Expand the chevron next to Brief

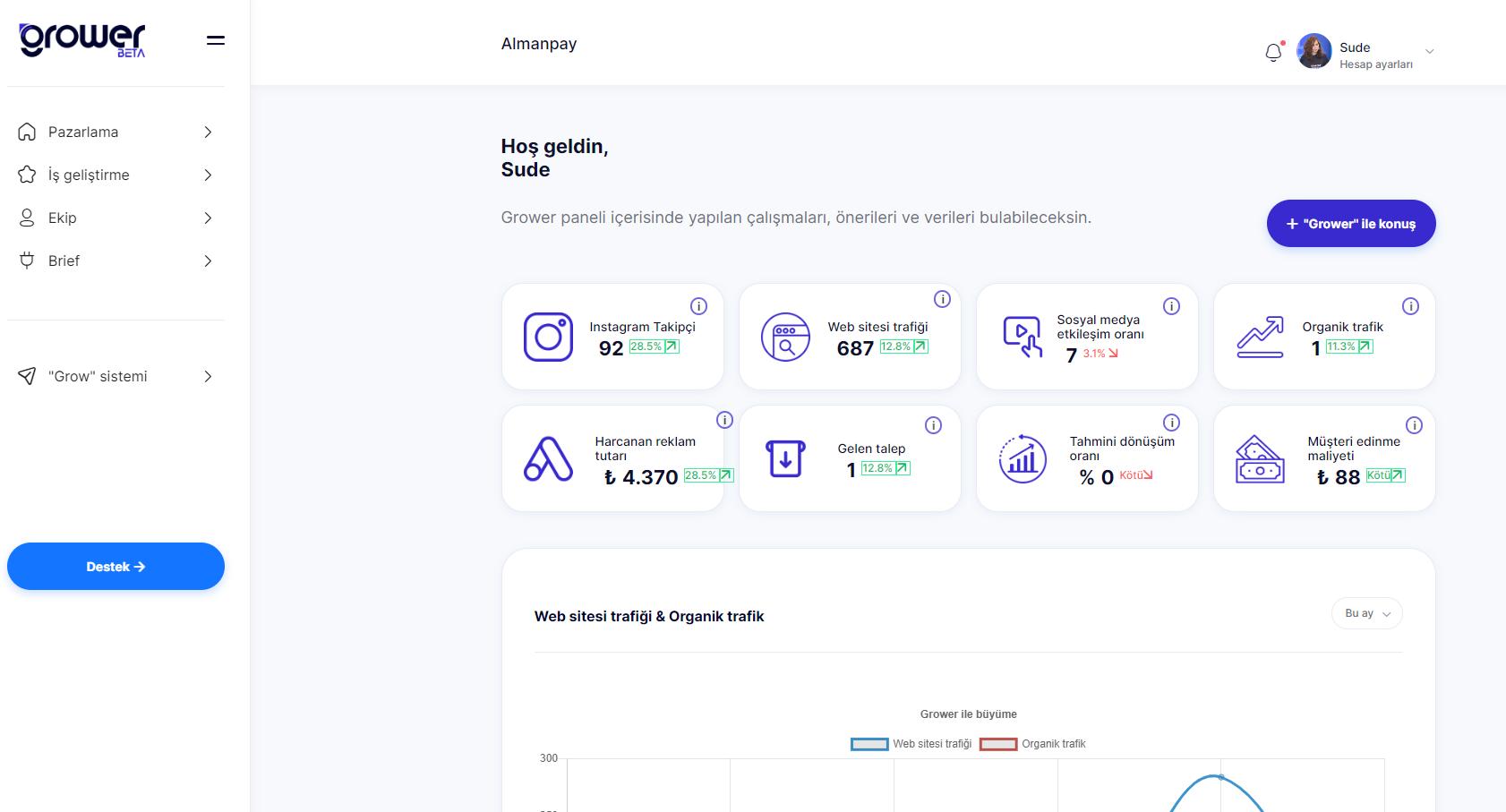(208, 261)
